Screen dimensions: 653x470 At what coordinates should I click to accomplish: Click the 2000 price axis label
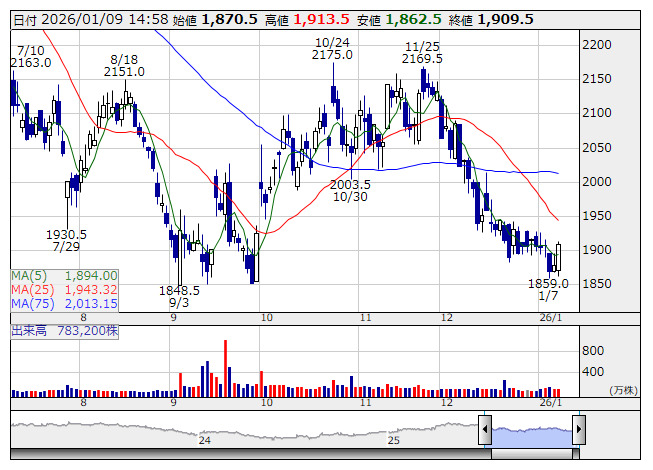(597, 182)
